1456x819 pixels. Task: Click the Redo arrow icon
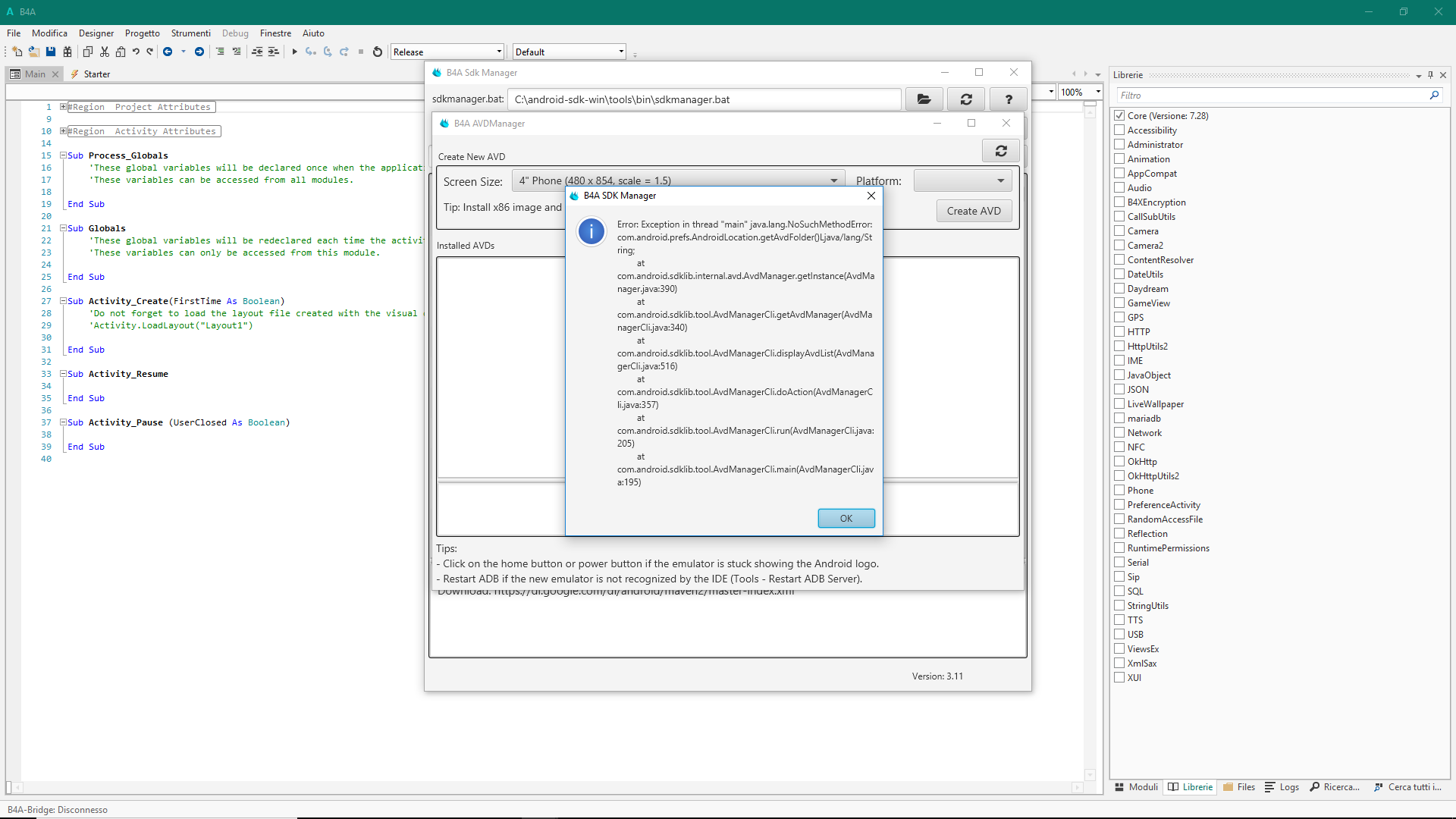pos(150,52)
